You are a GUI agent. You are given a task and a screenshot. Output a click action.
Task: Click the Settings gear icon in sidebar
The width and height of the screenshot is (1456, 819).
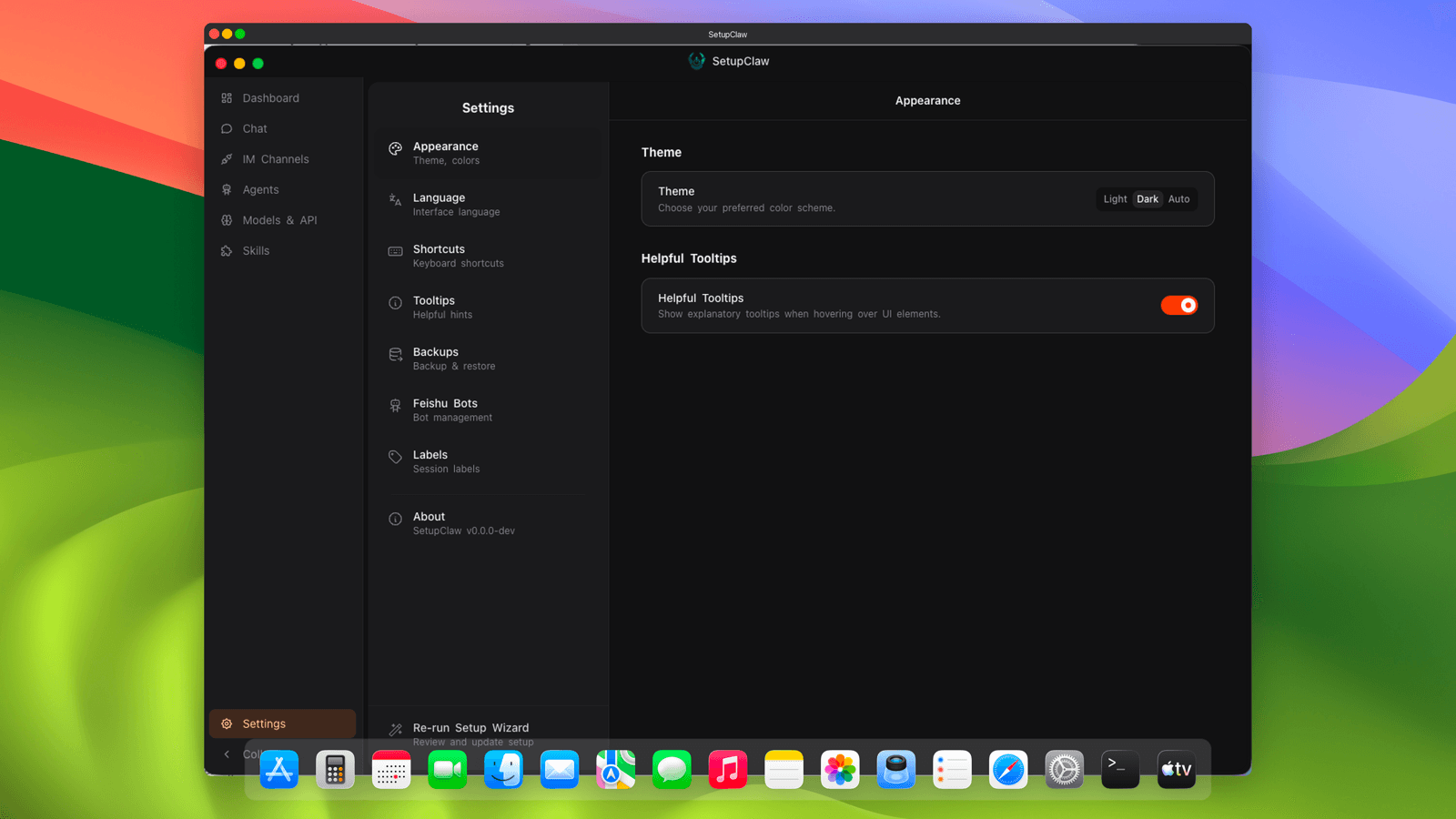tap(227, 723)
